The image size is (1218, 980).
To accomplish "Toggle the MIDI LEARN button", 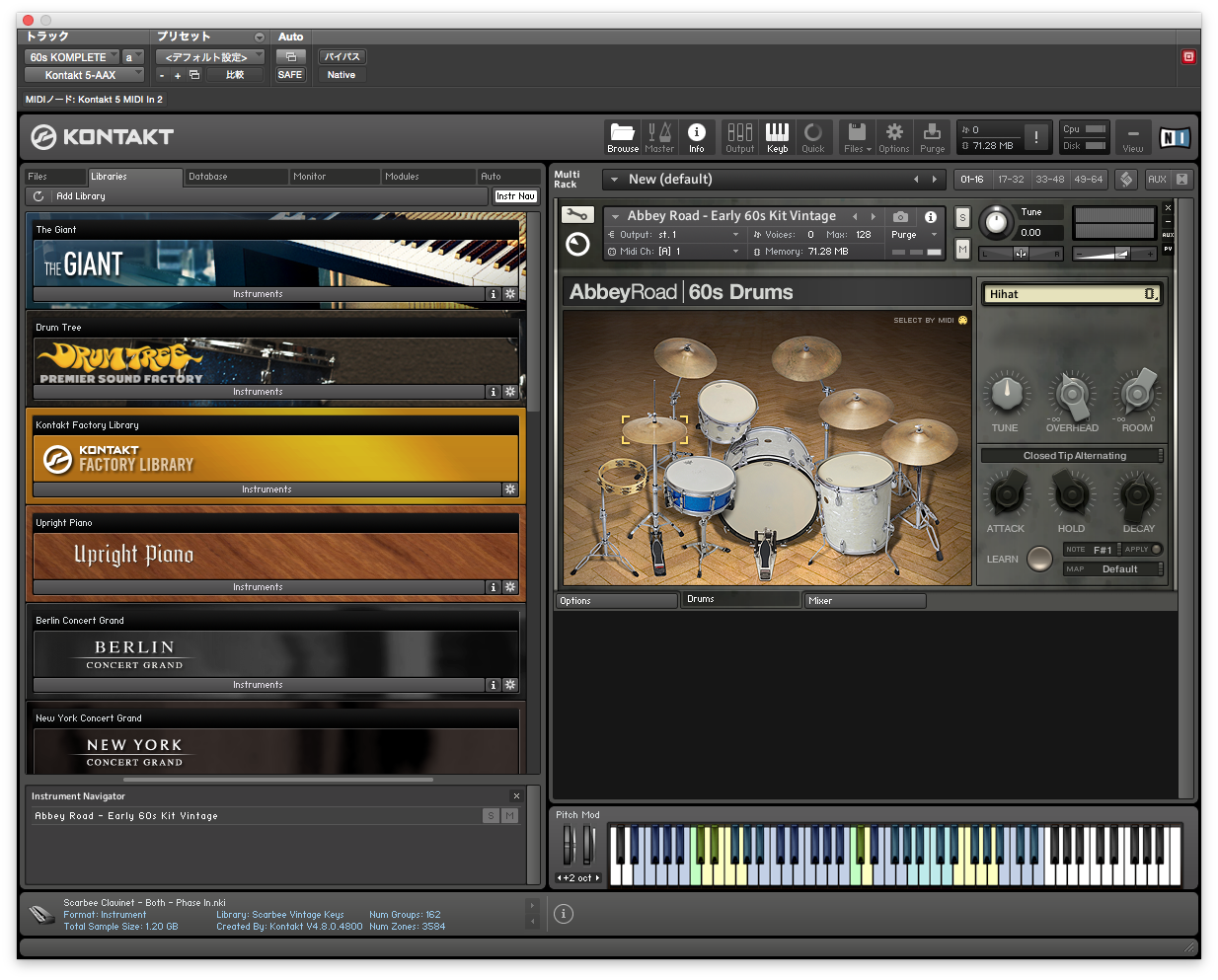I will 1039,560.
